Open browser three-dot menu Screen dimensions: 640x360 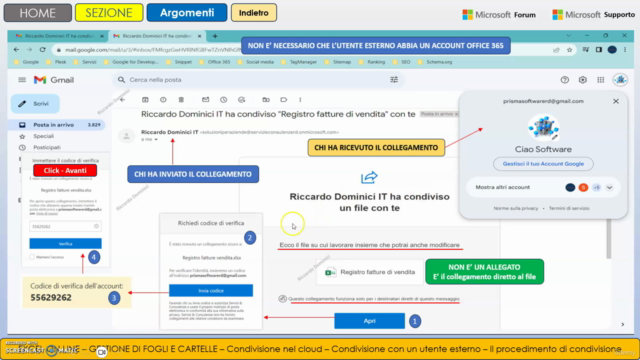(625, 50)
